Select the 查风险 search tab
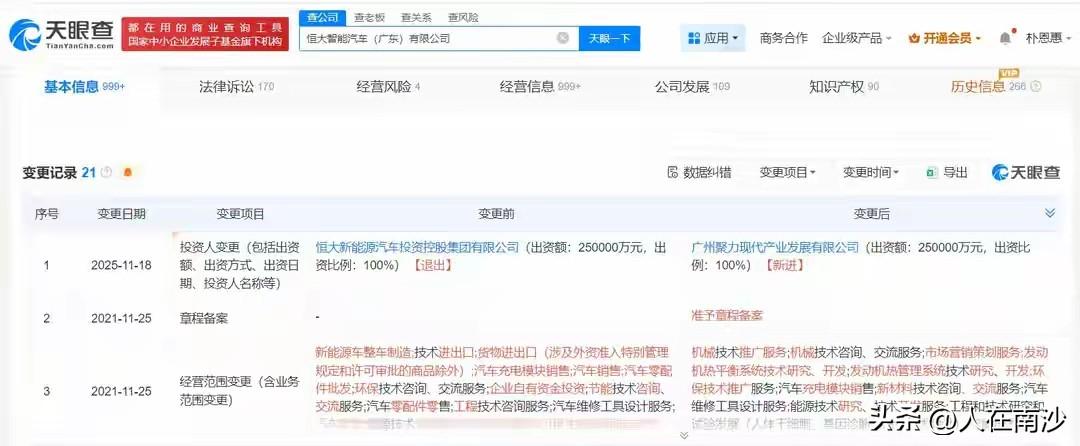Screen dimensions: 1080x446 462,17
